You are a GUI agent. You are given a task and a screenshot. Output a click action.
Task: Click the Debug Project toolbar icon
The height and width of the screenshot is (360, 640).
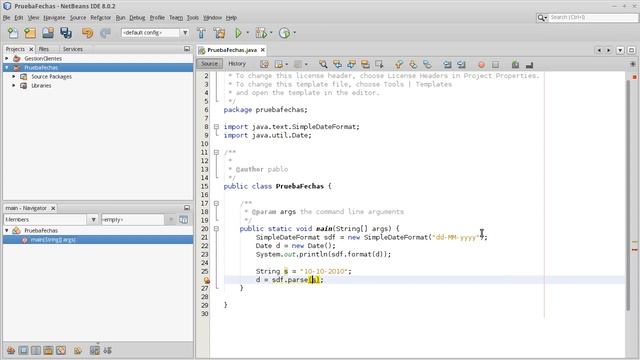click(x=261, y=33)
